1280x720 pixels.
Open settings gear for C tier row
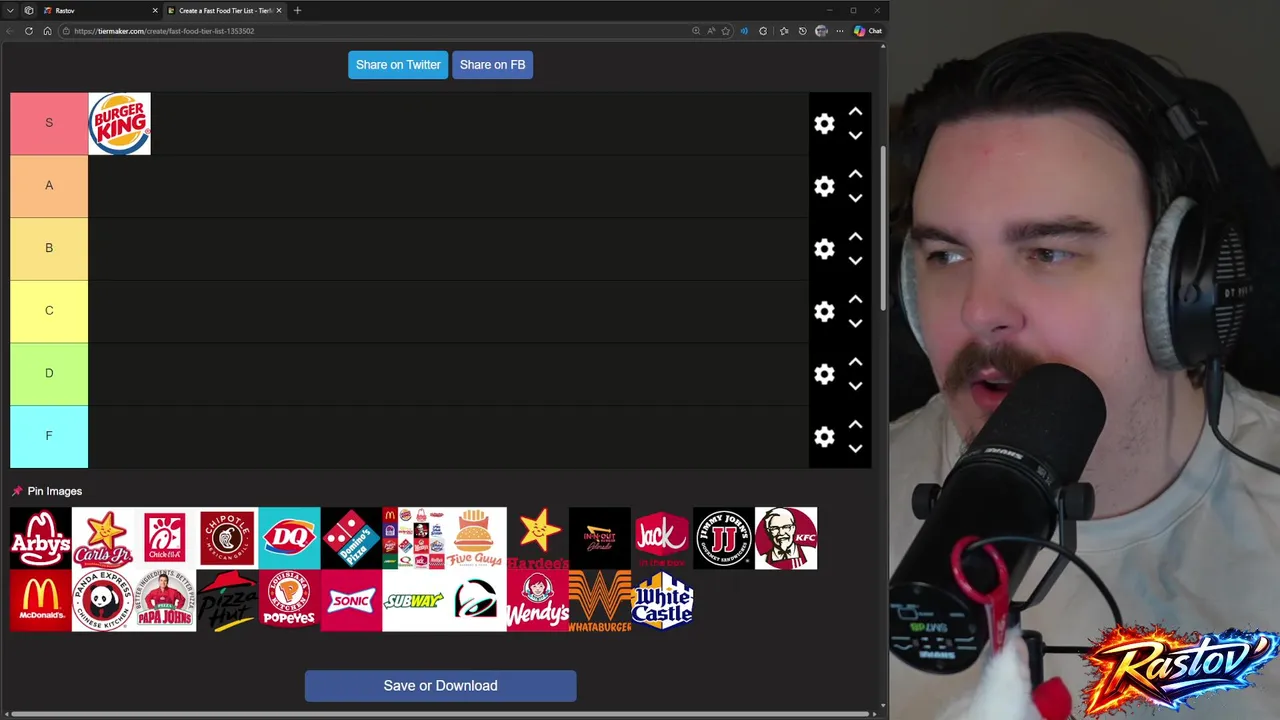(824, 312)
